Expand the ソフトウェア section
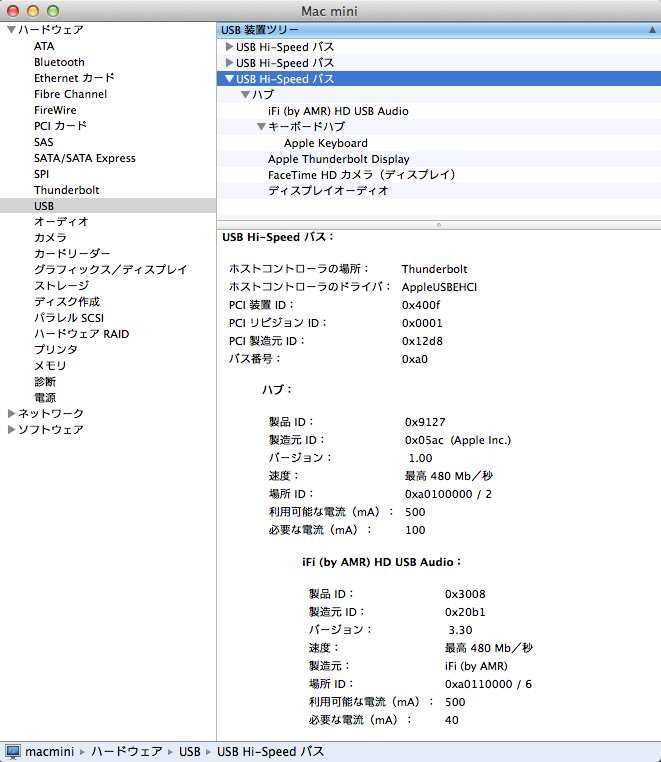661x762 pixels. pos(12,430)
